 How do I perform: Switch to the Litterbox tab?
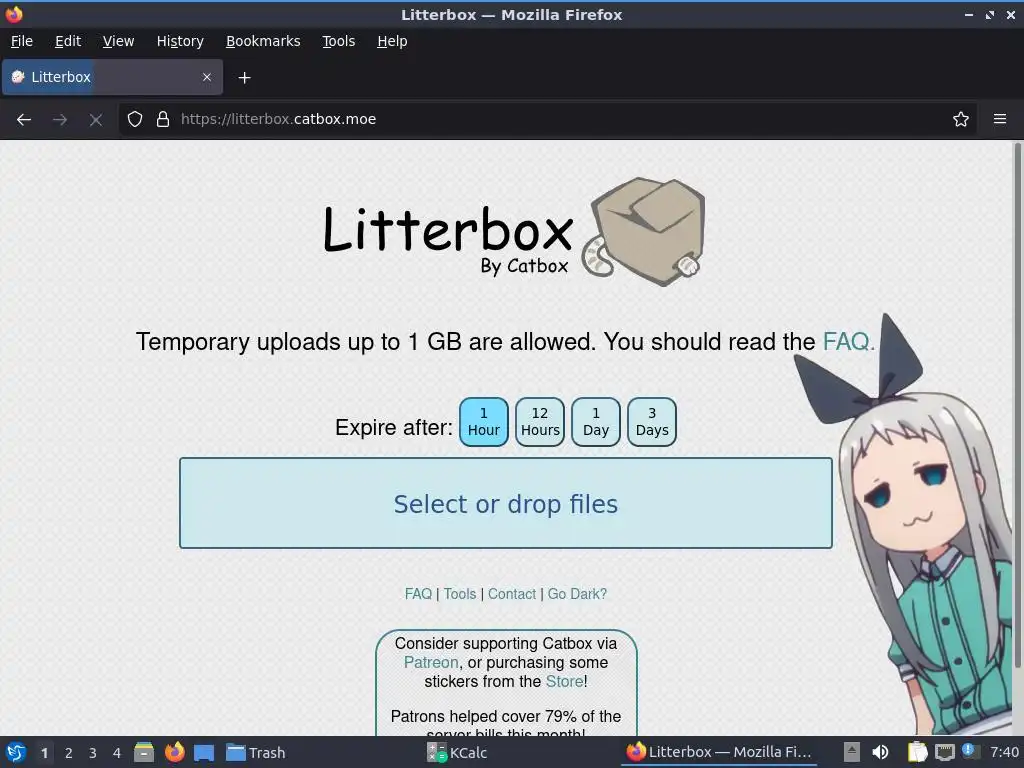[x=112, y=77]
